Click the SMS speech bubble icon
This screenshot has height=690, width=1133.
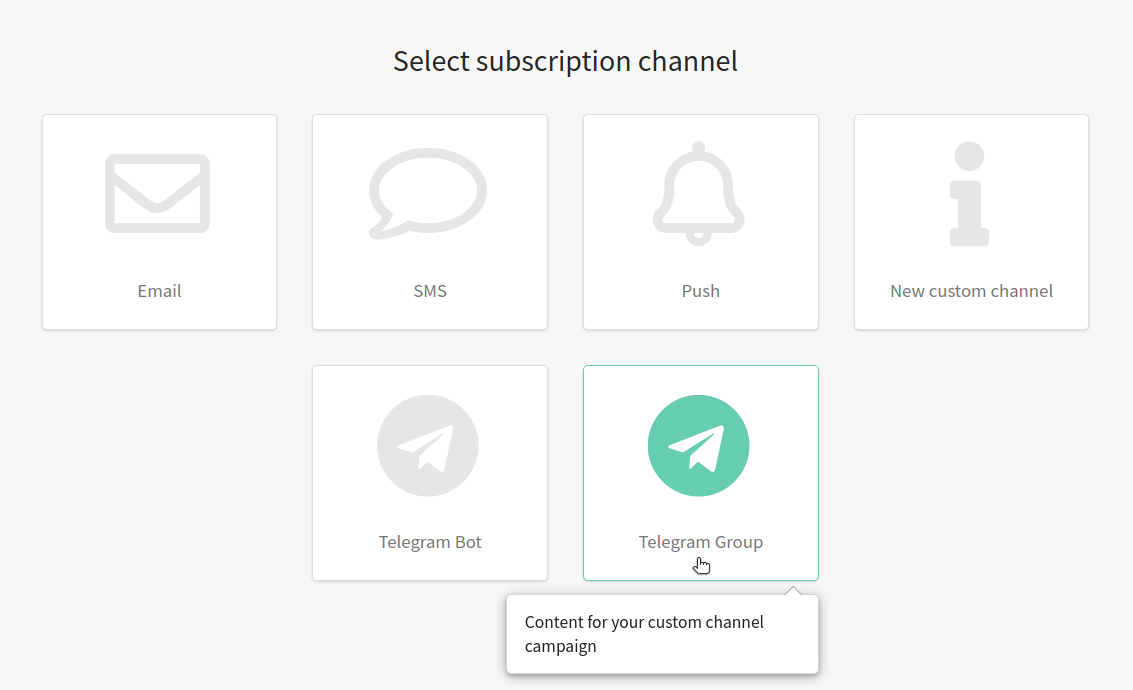tap(428, 194)
